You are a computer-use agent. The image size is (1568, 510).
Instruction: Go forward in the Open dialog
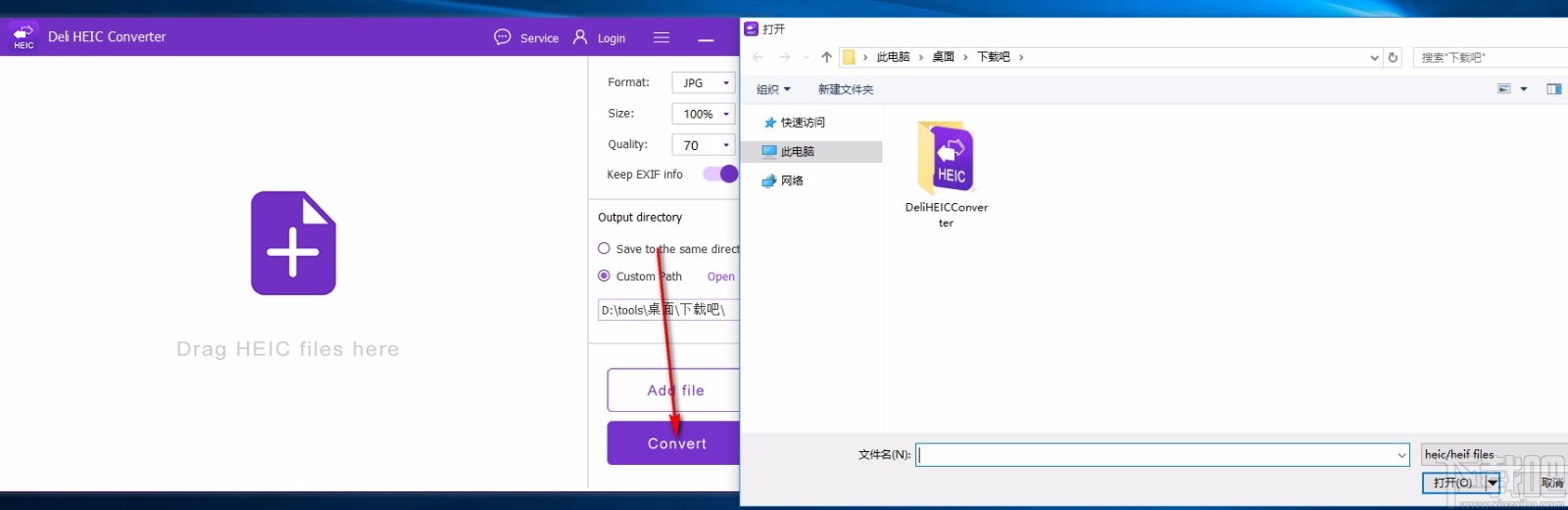pyautogui.click(x=784, y=57)
